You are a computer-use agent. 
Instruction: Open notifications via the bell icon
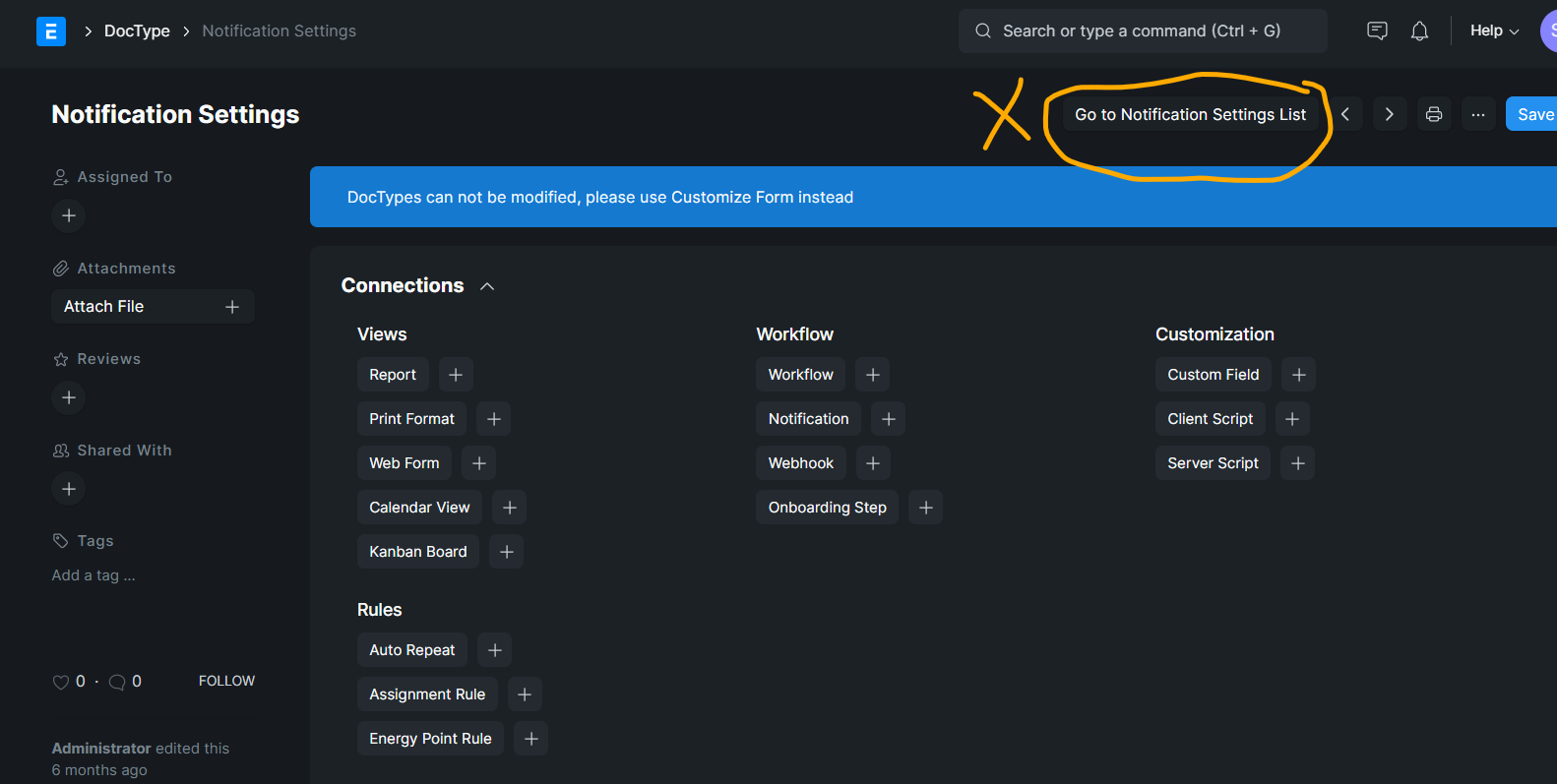coord(1419,30)
